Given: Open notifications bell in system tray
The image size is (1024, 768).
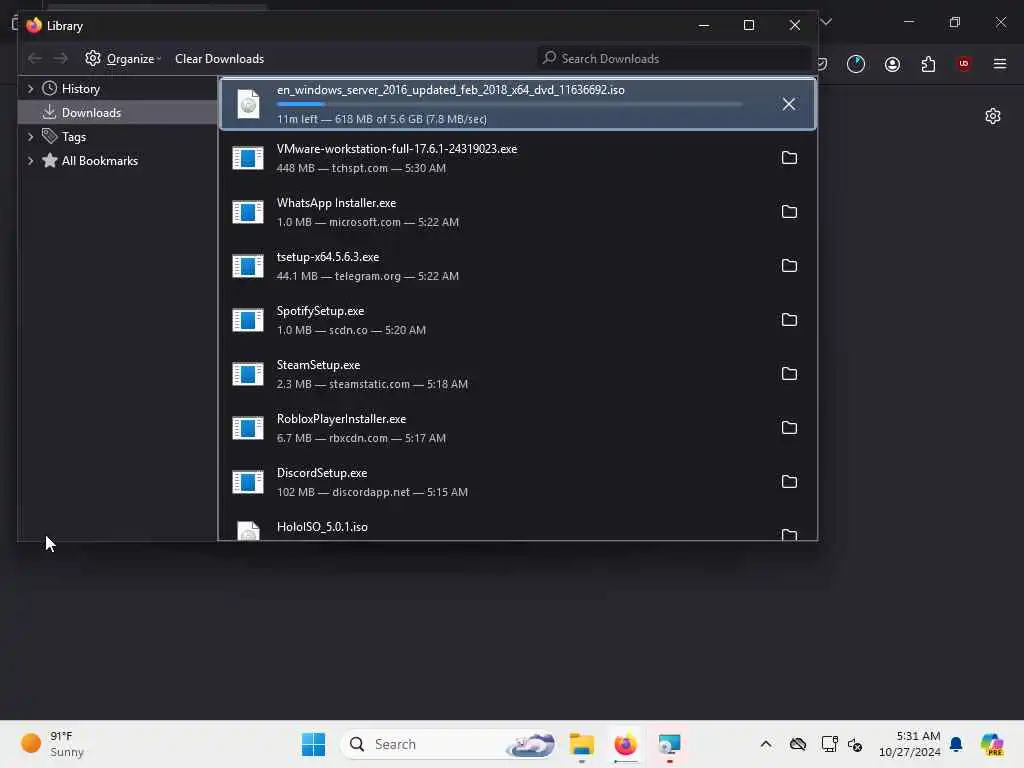Looking at the screenshot, I should [956, 744].
